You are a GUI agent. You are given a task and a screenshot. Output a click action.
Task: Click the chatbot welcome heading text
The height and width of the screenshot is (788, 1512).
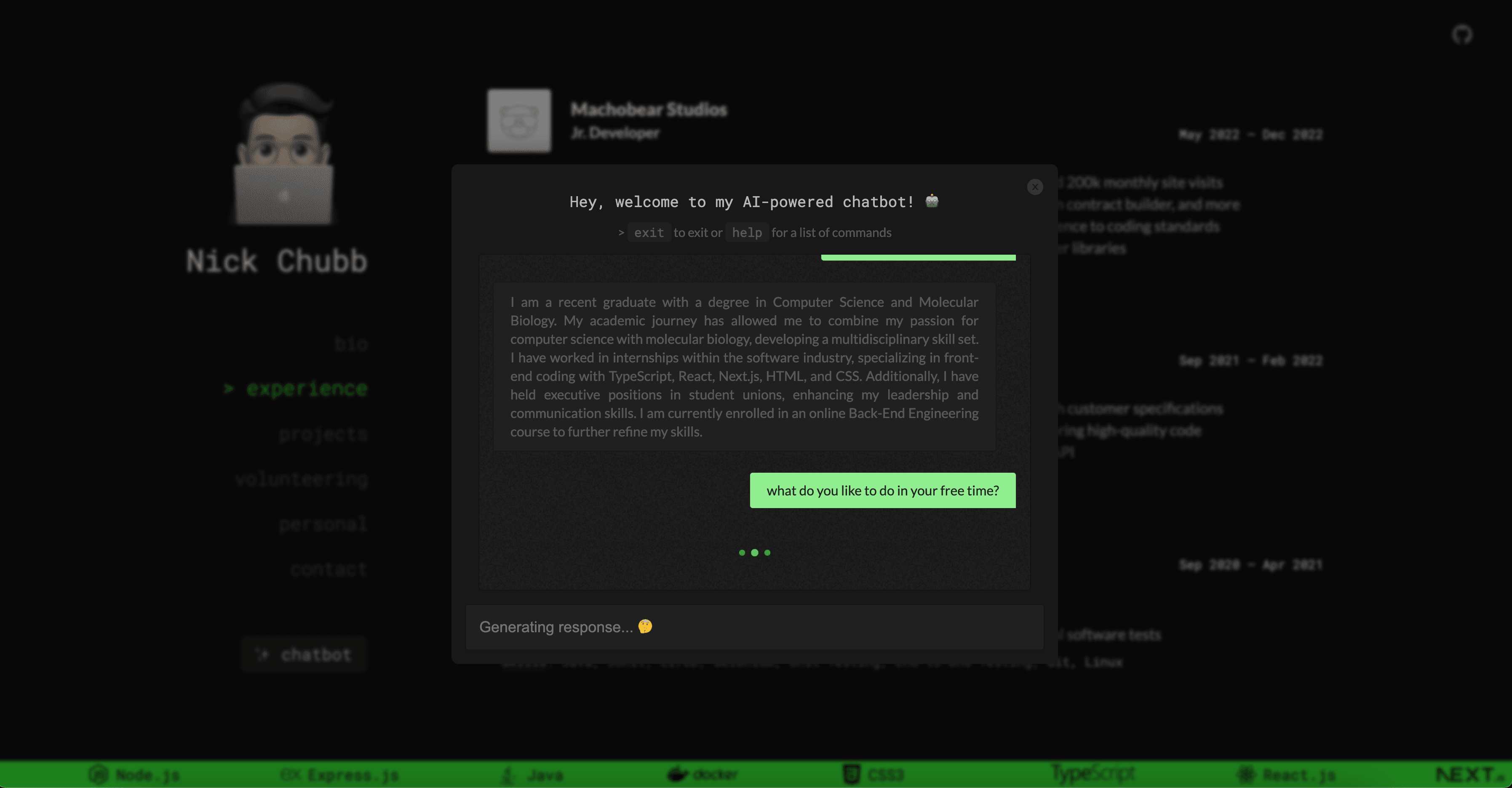pos(742,202)
